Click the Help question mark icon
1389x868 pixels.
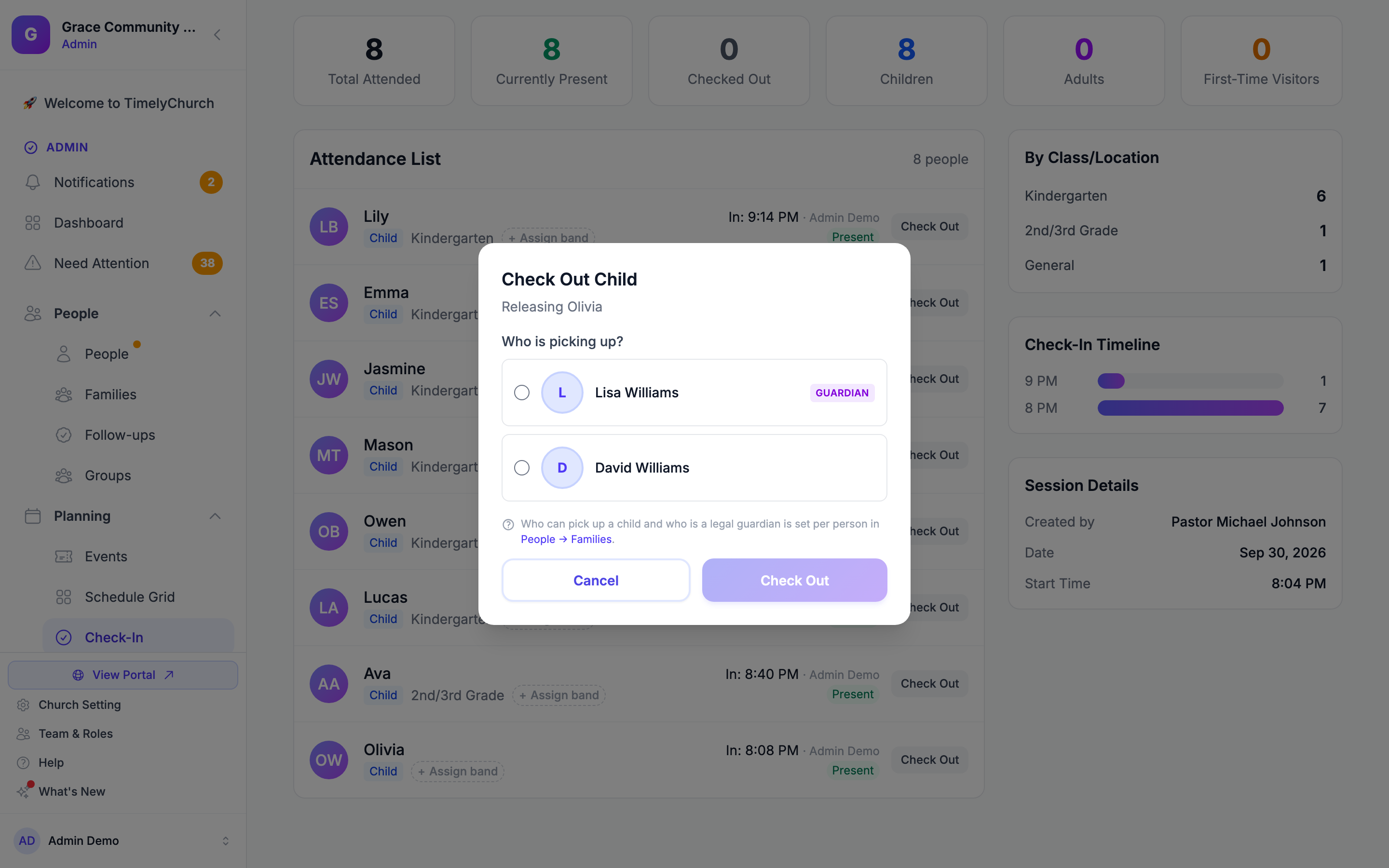[23, 762]
